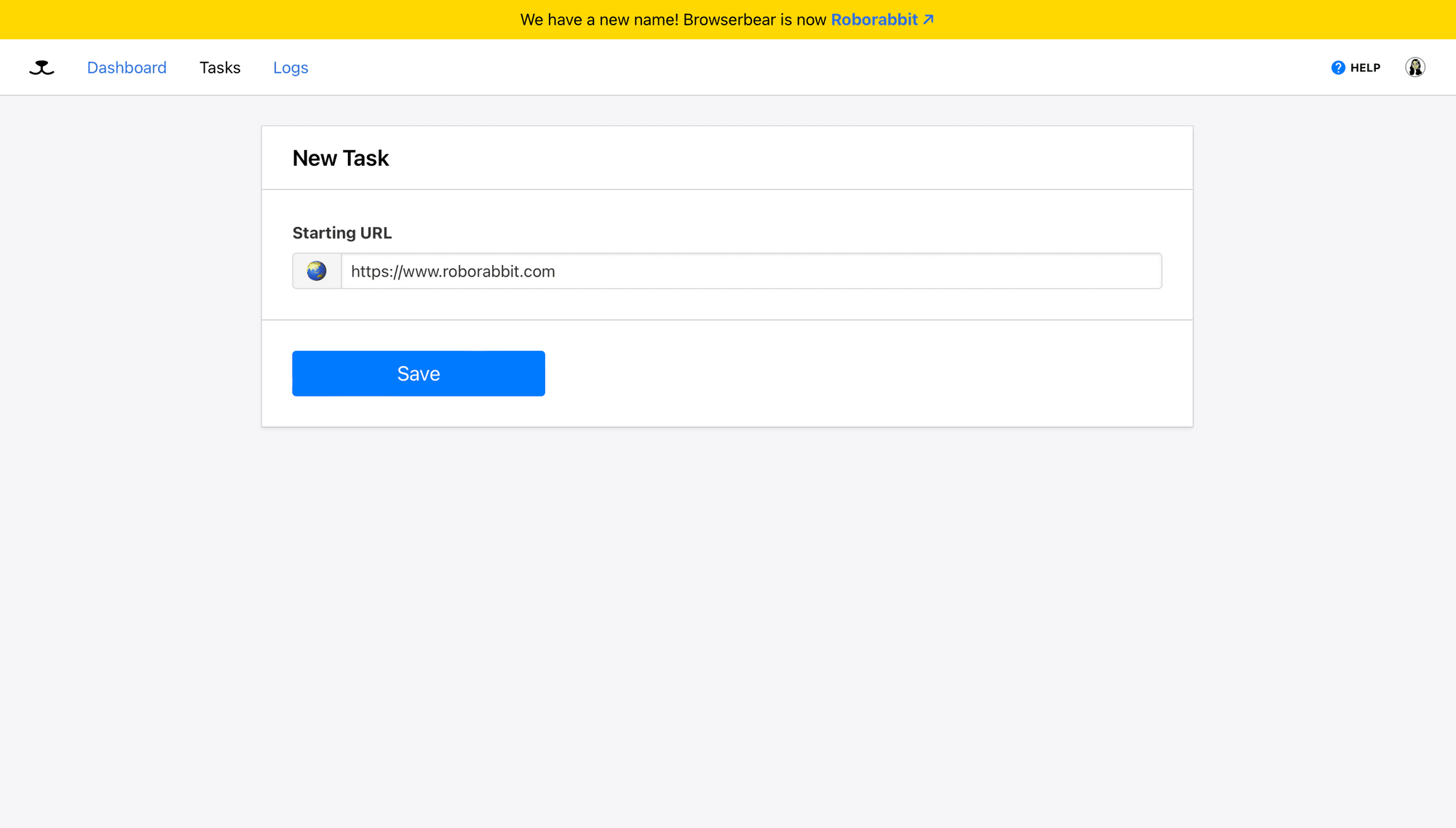Image resolution: width=1456 pixels, height=828 pixels.
Task: Click the Tasks navigation item
Action: [x=220, y=67]
